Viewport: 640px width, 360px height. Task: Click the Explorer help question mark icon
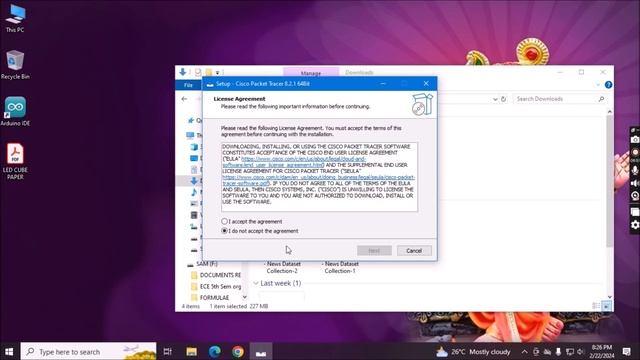pyautogui.click(x=608, y=85)
